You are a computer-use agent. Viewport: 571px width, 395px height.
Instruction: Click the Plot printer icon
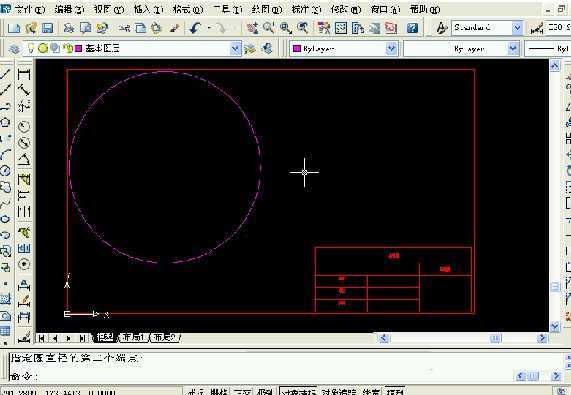(68, 28)
